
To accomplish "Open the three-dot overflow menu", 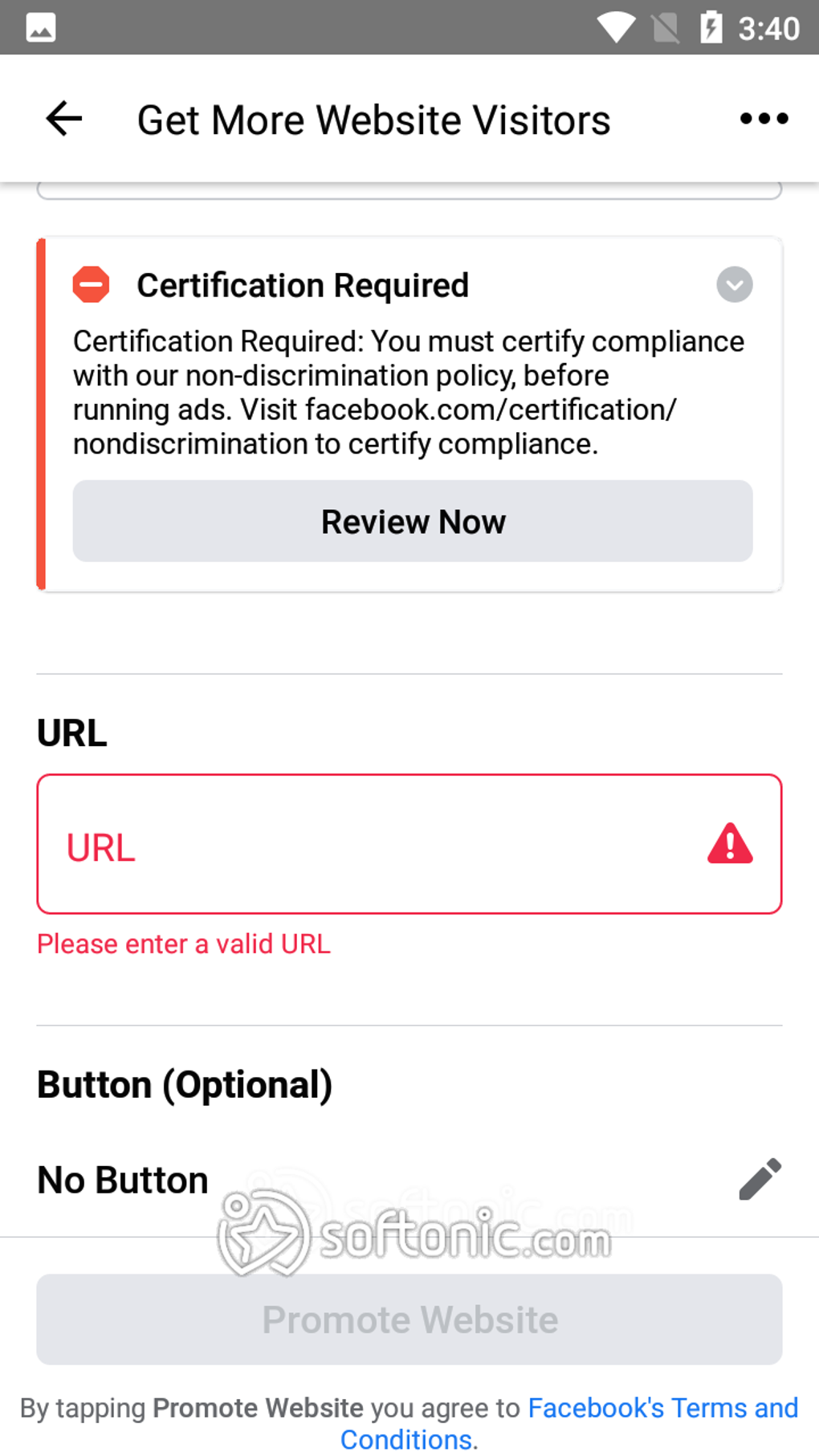I will pos(764,119).
